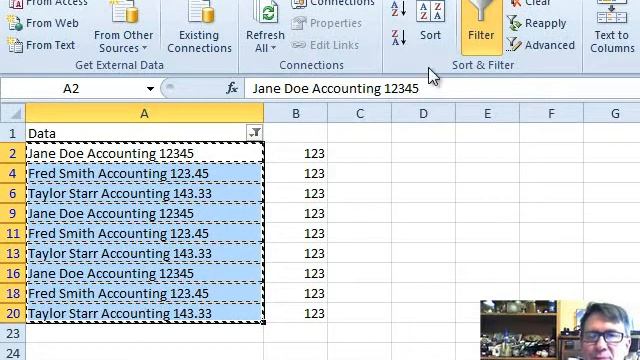The width and height of the screenshot is (640, 360).
Task: Click row 20 Taylor Starr Accounting 143.33
Action: 144,313
